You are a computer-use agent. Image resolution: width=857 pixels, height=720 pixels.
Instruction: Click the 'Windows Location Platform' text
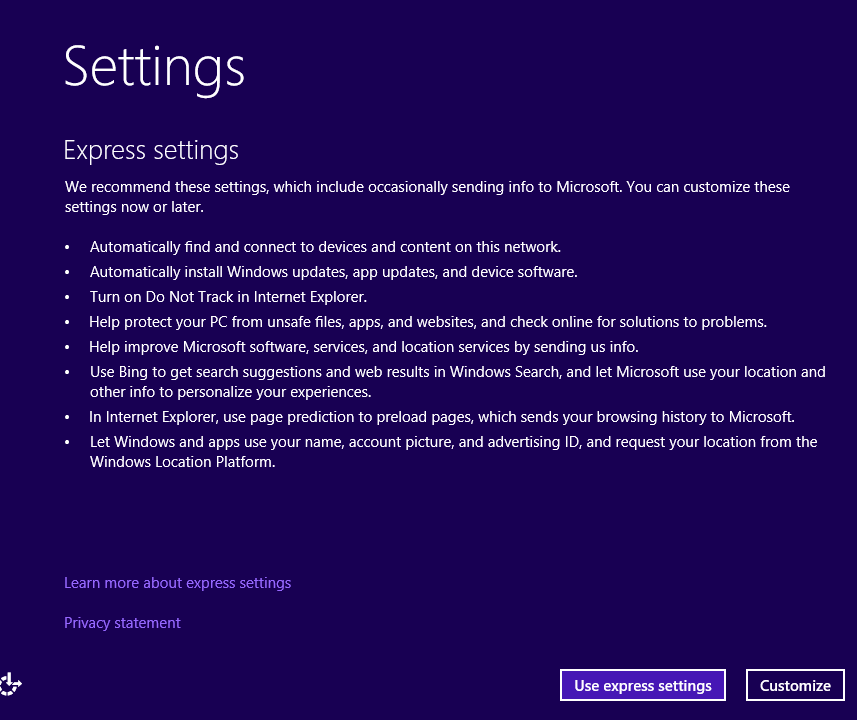182,462
